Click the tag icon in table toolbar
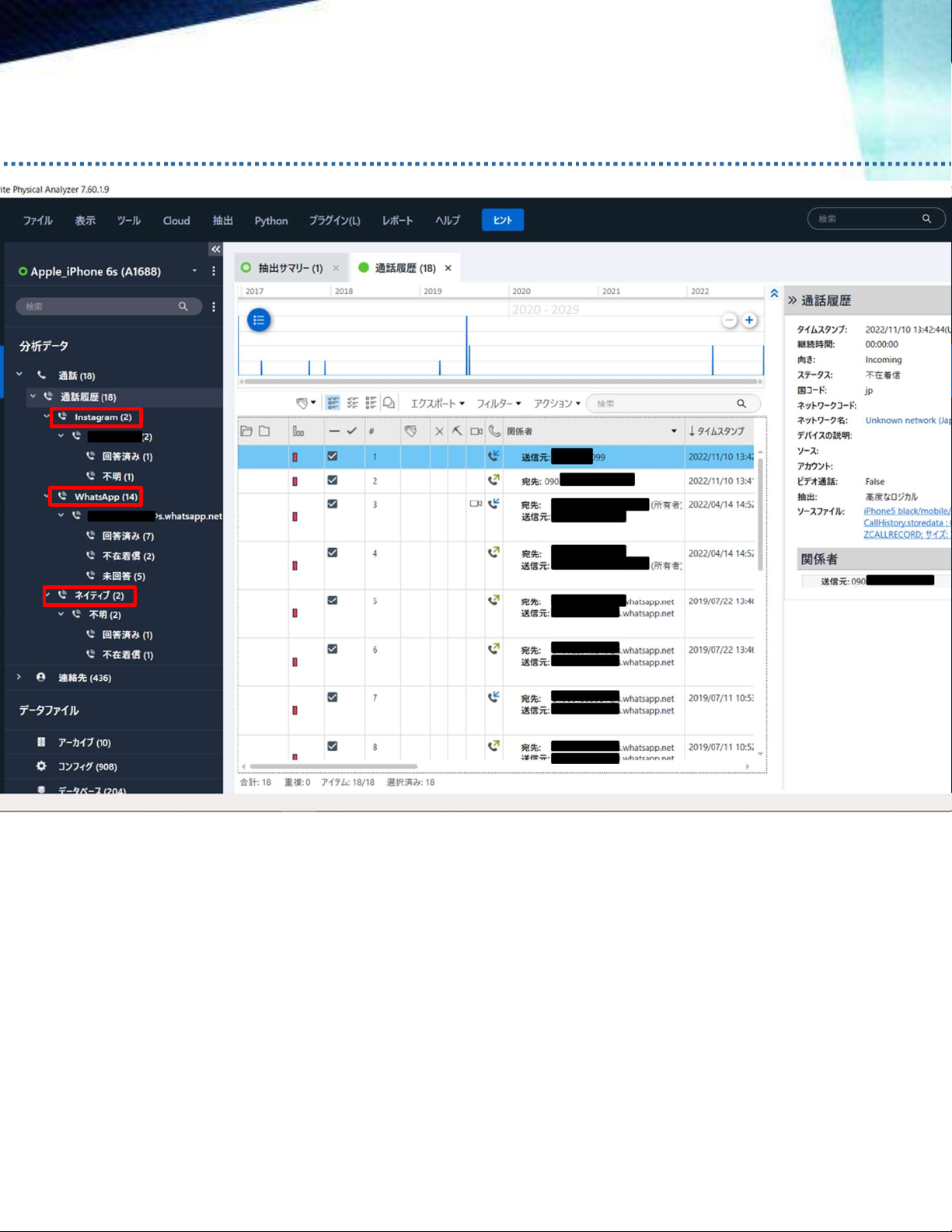 click(x=302, y=403)
